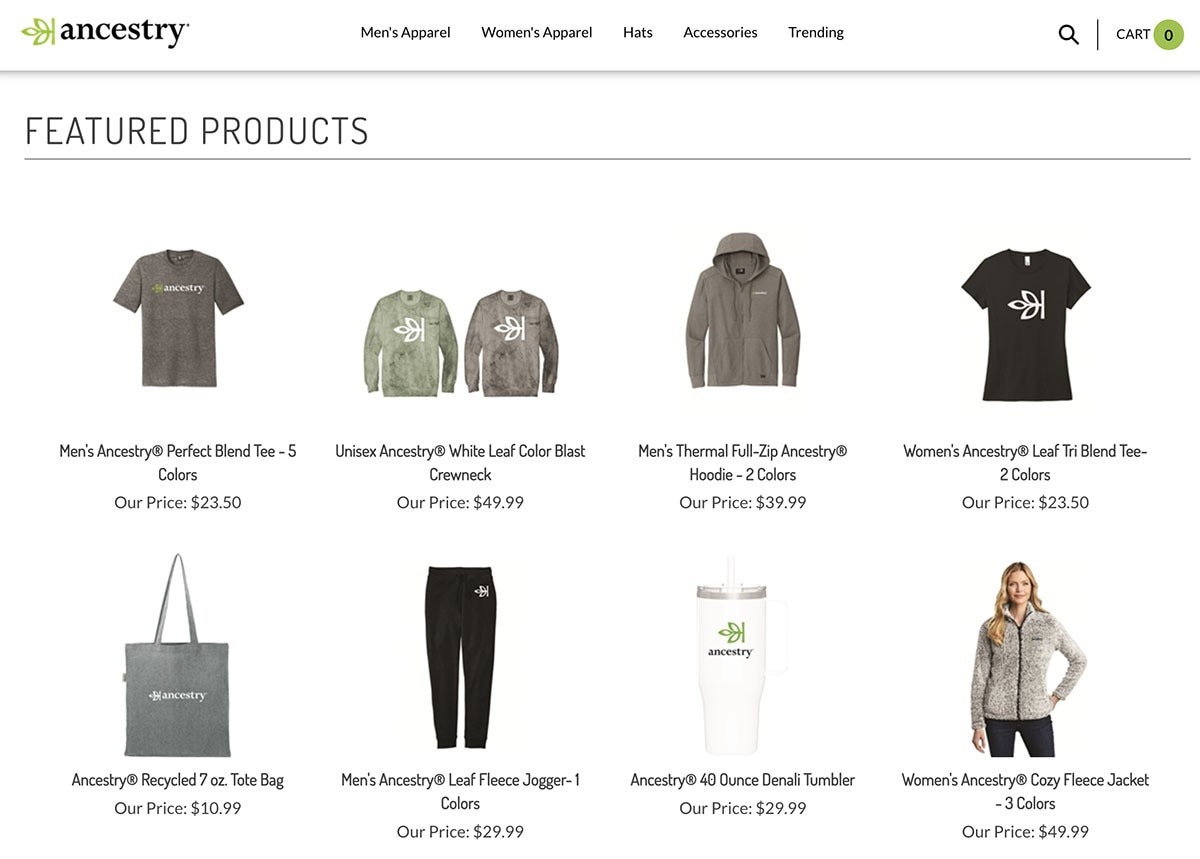This screenshot has height=859, width=1200.
Task: Go to the Trending section
Action: 816,32
